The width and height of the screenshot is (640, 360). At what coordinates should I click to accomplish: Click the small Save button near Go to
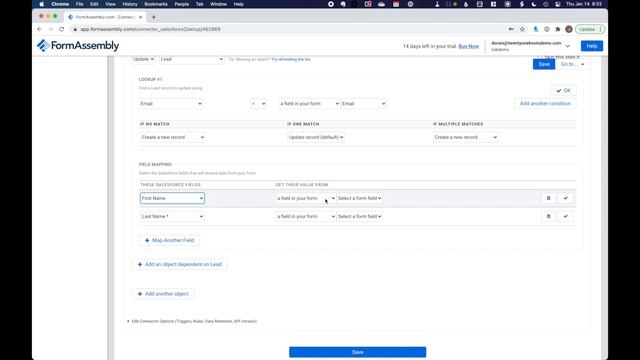point(544,64)
